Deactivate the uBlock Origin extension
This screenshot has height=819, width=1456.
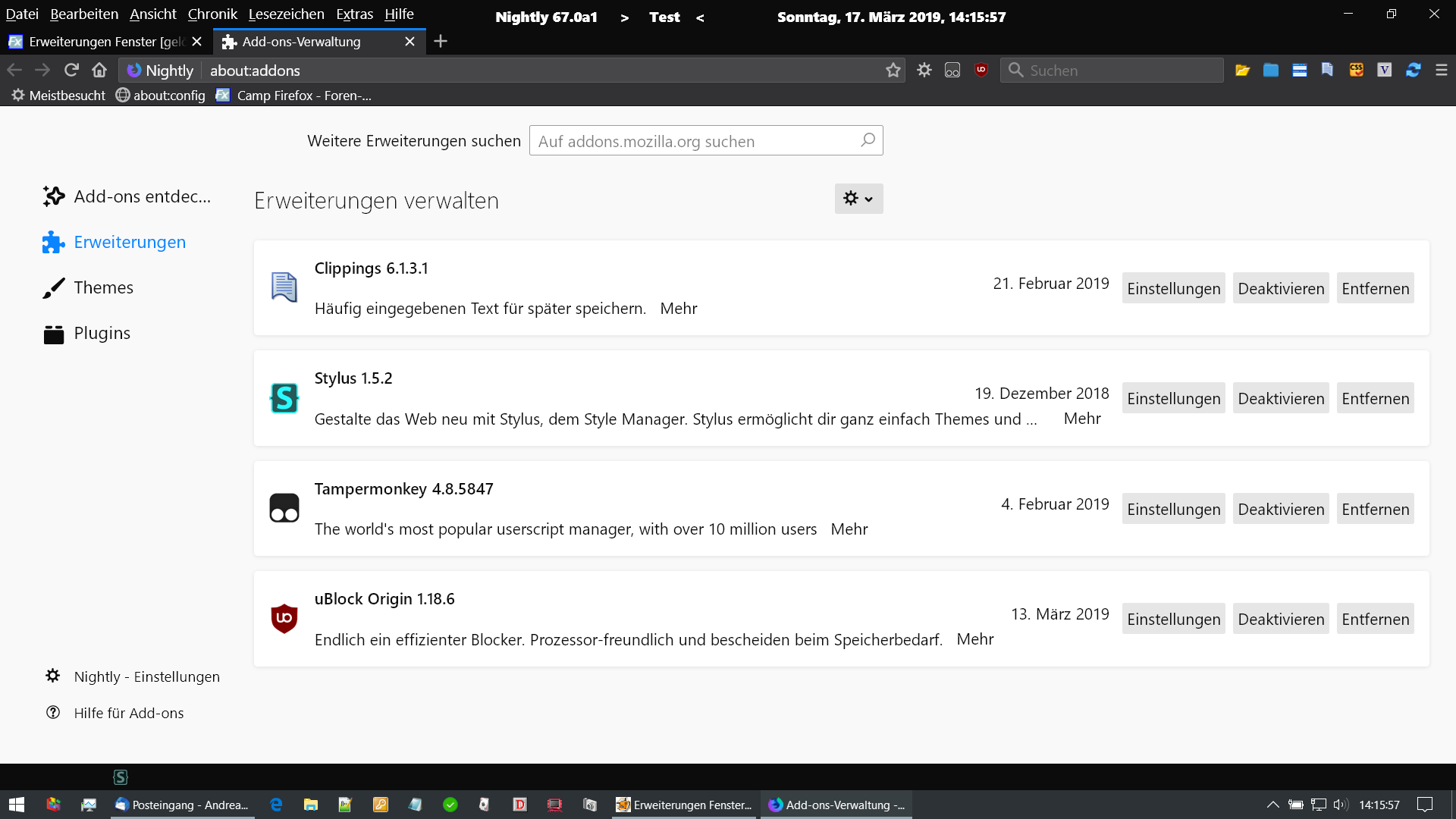point(1281,619)
